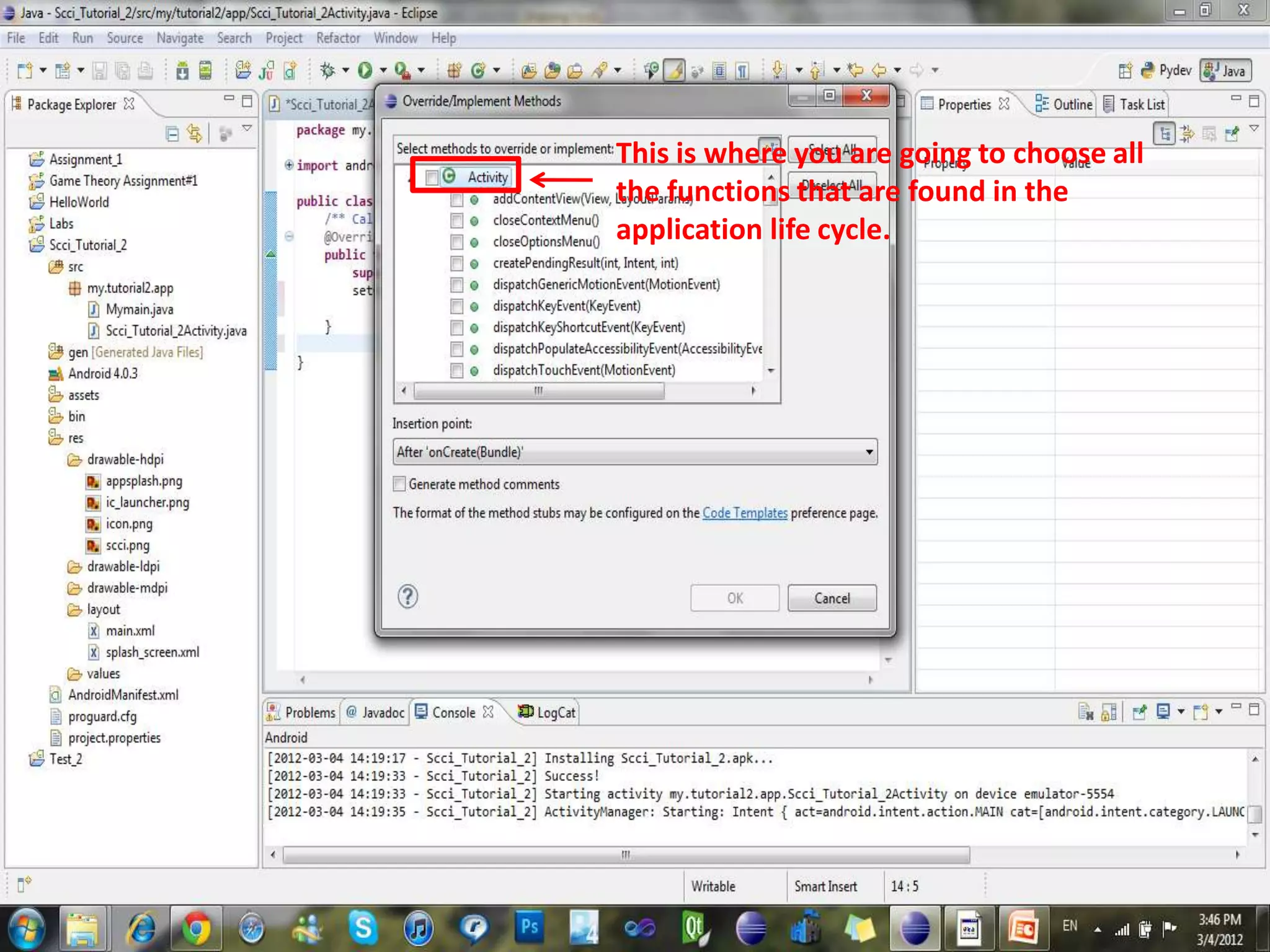Open Internet Explorer from taskbar
The image size is (1270, 952).
tap(142, 928)
